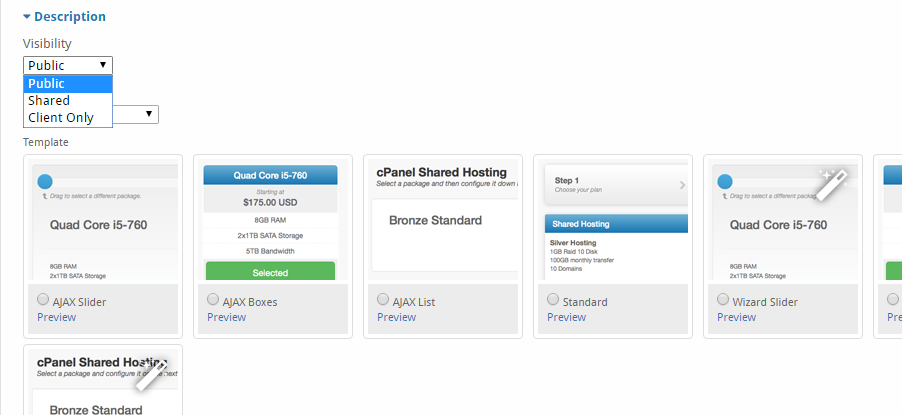Select Public option in the dropdown list
The width and height of the screenshot is (902, 415).
click(x=68, y=83)
